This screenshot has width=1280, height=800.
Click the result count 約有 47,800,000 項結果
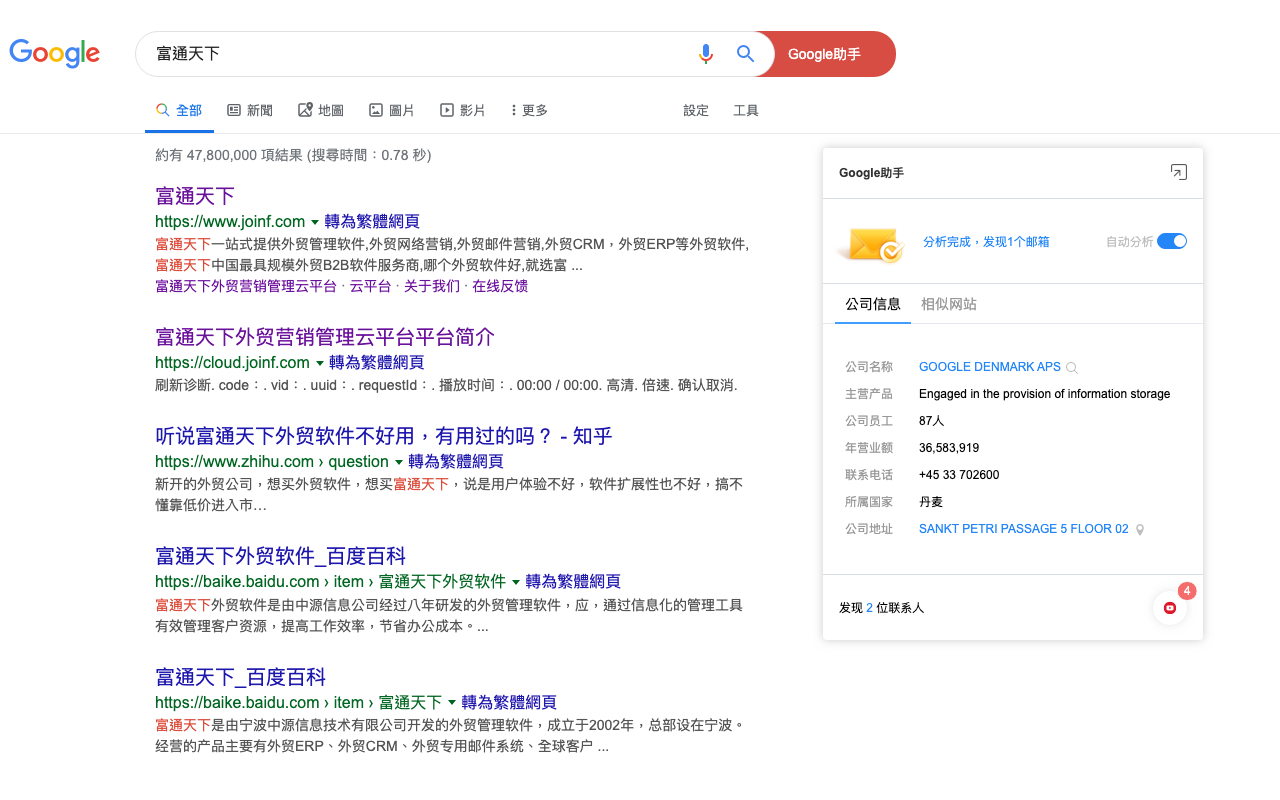pyautogui.click(x=229, y=155)
